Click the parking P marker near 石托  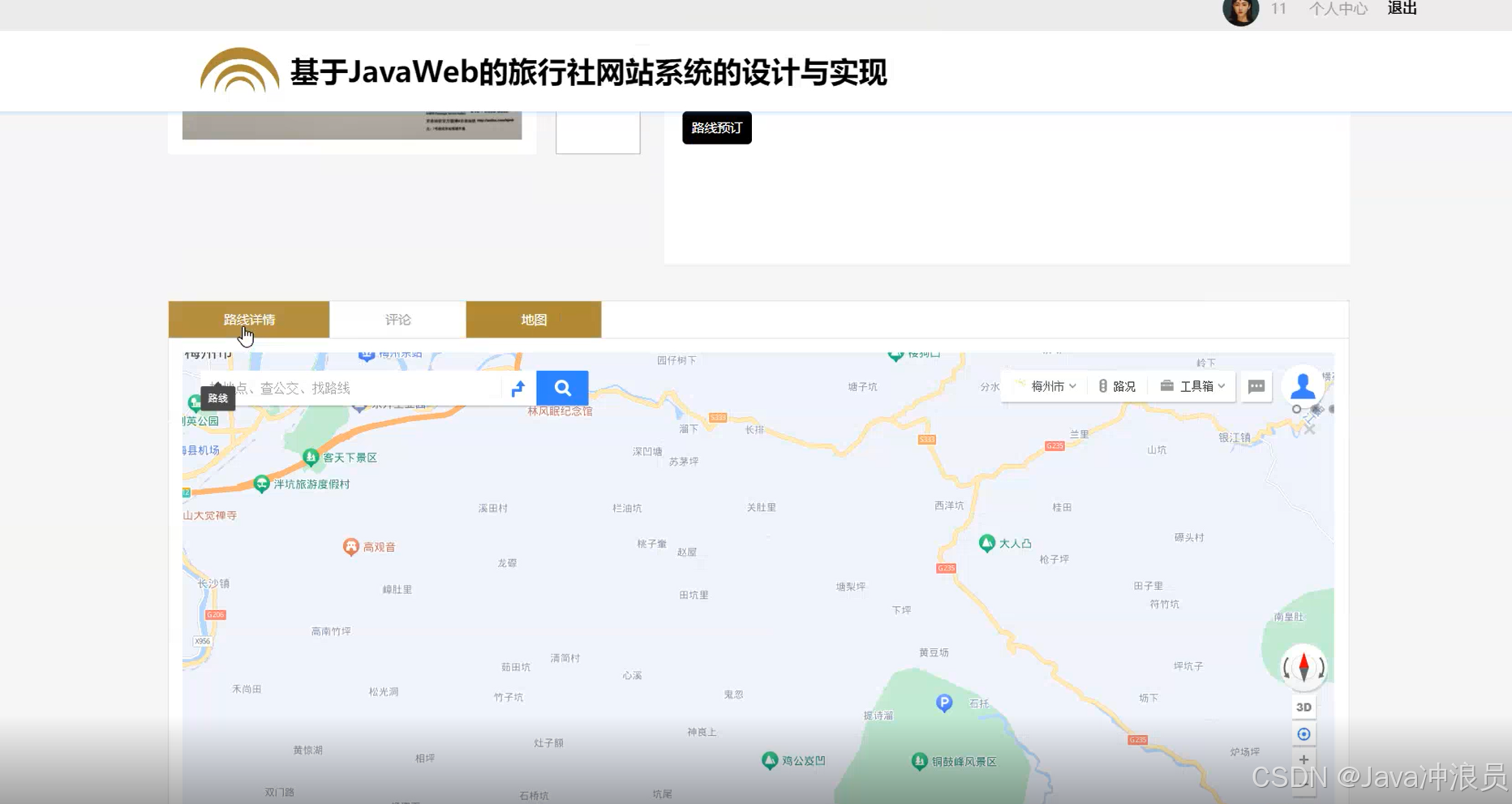943,703
